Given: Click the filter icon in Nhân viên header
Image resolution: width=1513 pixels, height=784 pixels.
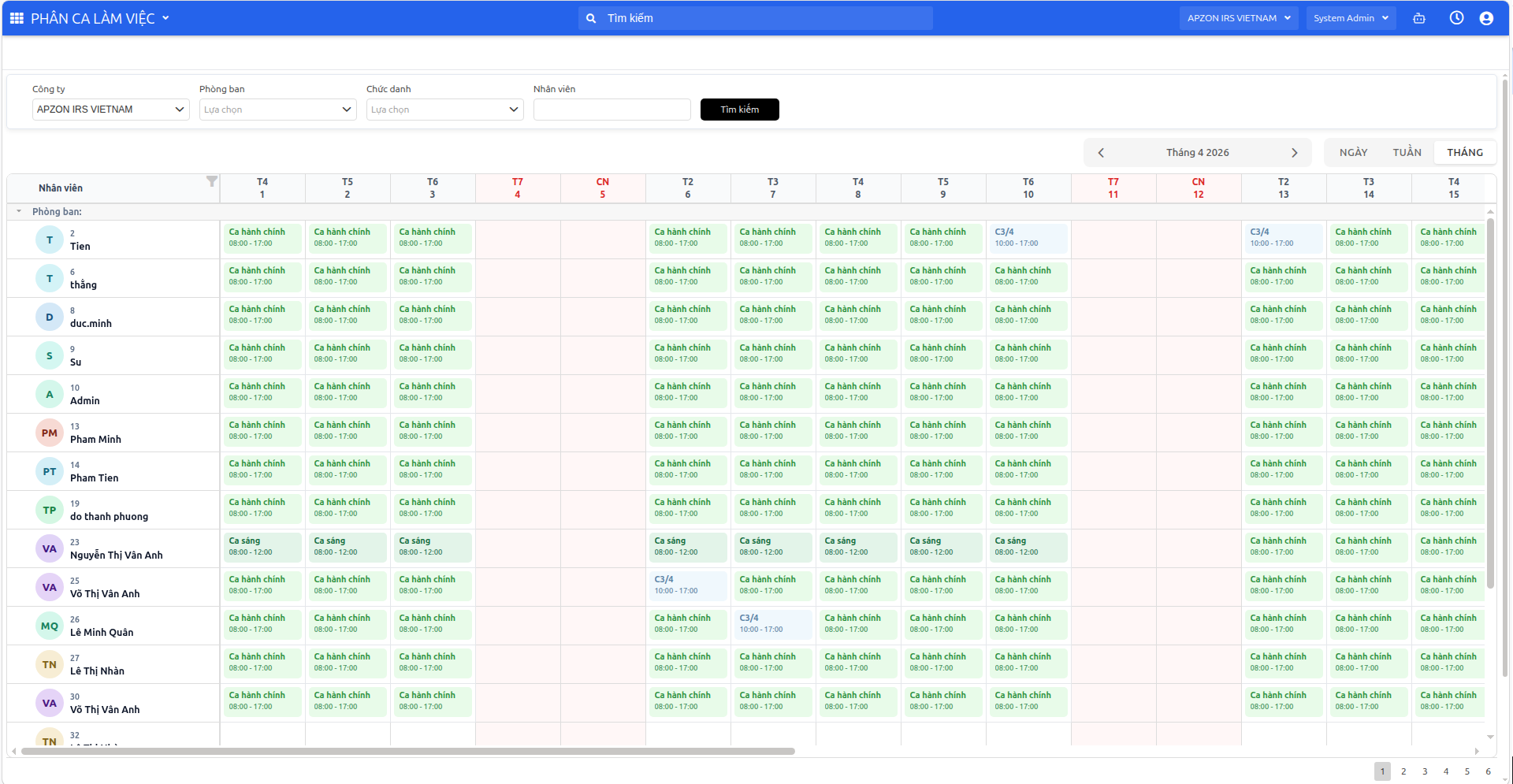Looking at the screenshot, I should (211, 181).
